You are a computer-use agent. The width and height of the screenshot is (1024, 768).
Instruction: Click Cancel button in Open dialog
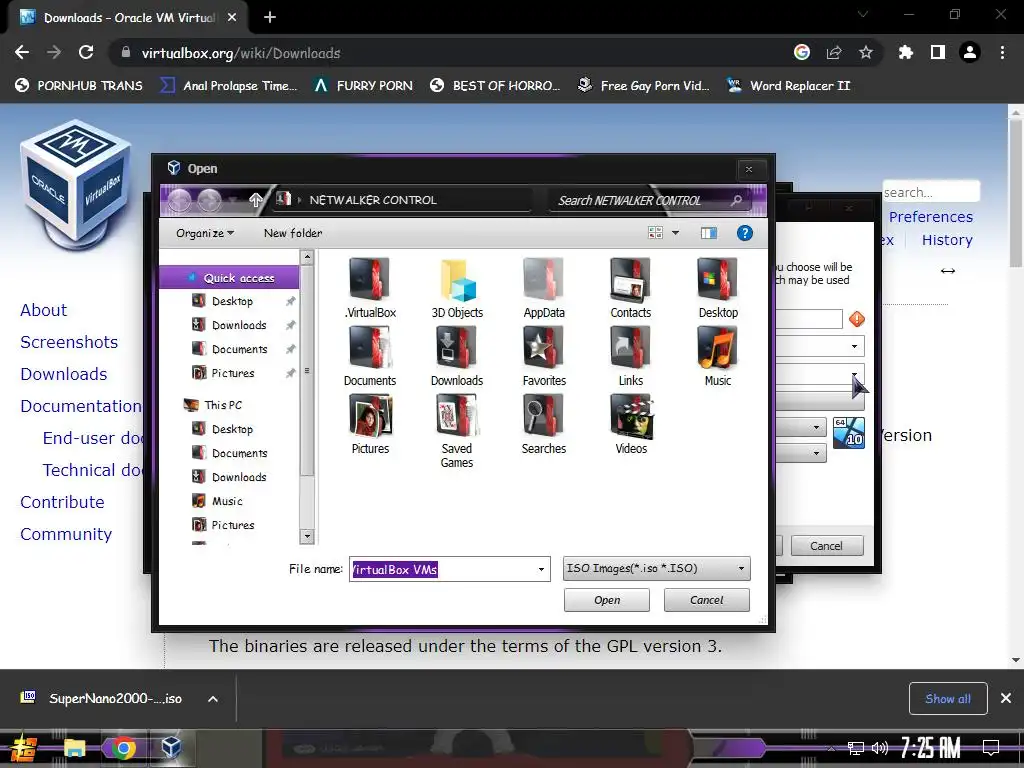click(707, 600)
